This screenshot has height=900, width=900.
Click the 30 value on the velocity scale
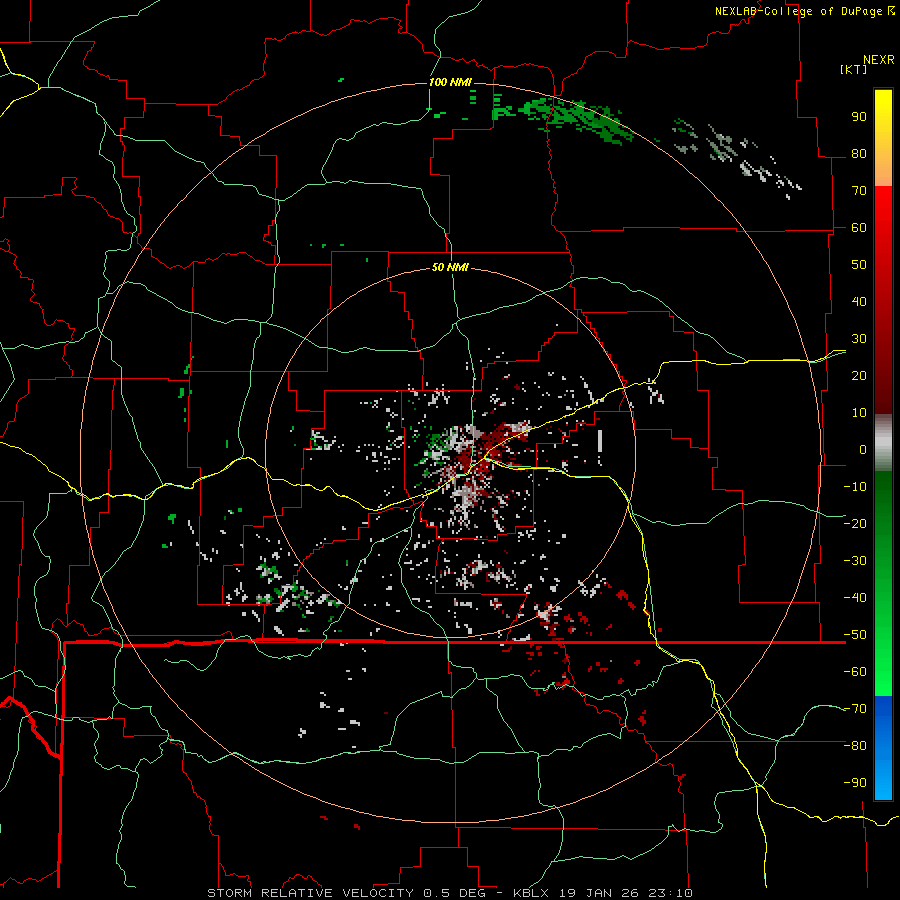click(859, 339)
